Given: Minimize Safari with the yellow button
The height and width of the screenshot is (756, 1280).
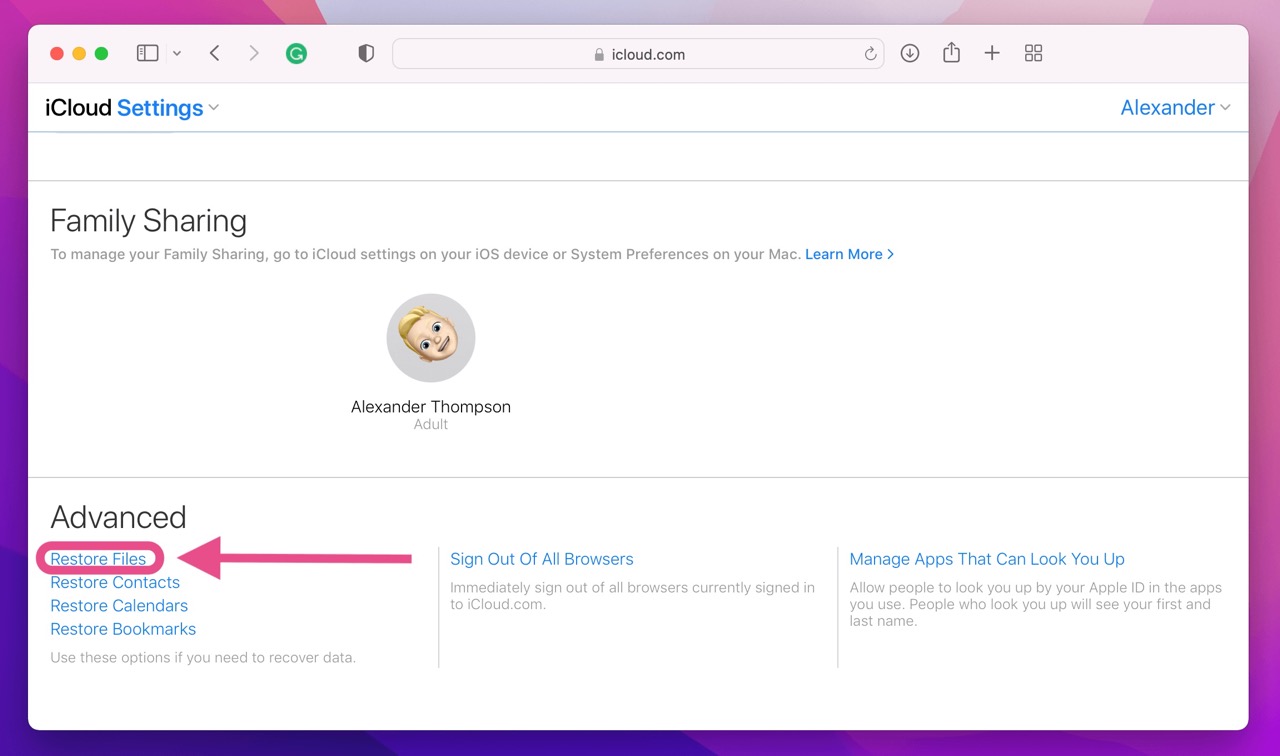Looking at the screenshot, I should click(x=79, y=54).
